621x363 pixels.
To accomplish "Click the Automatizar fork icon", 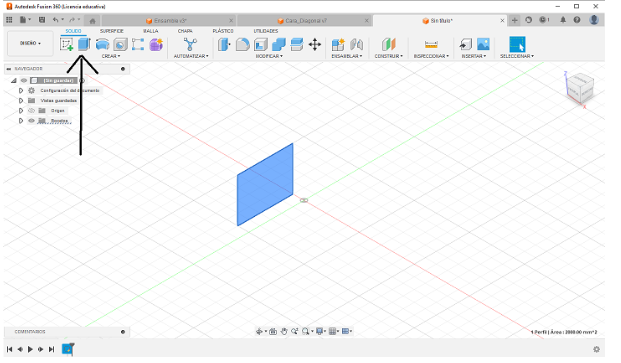I will tap(190, 44).
